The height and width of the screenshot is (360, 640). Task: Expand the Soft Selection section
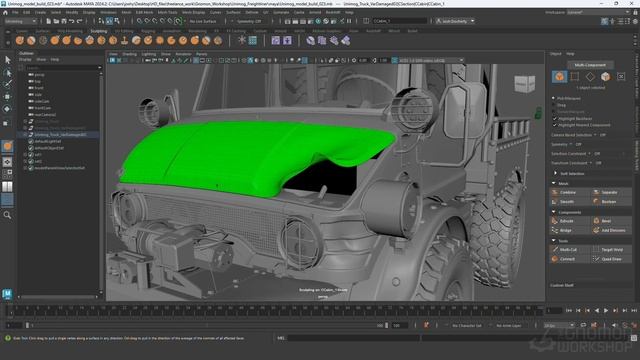pos(556,173)
